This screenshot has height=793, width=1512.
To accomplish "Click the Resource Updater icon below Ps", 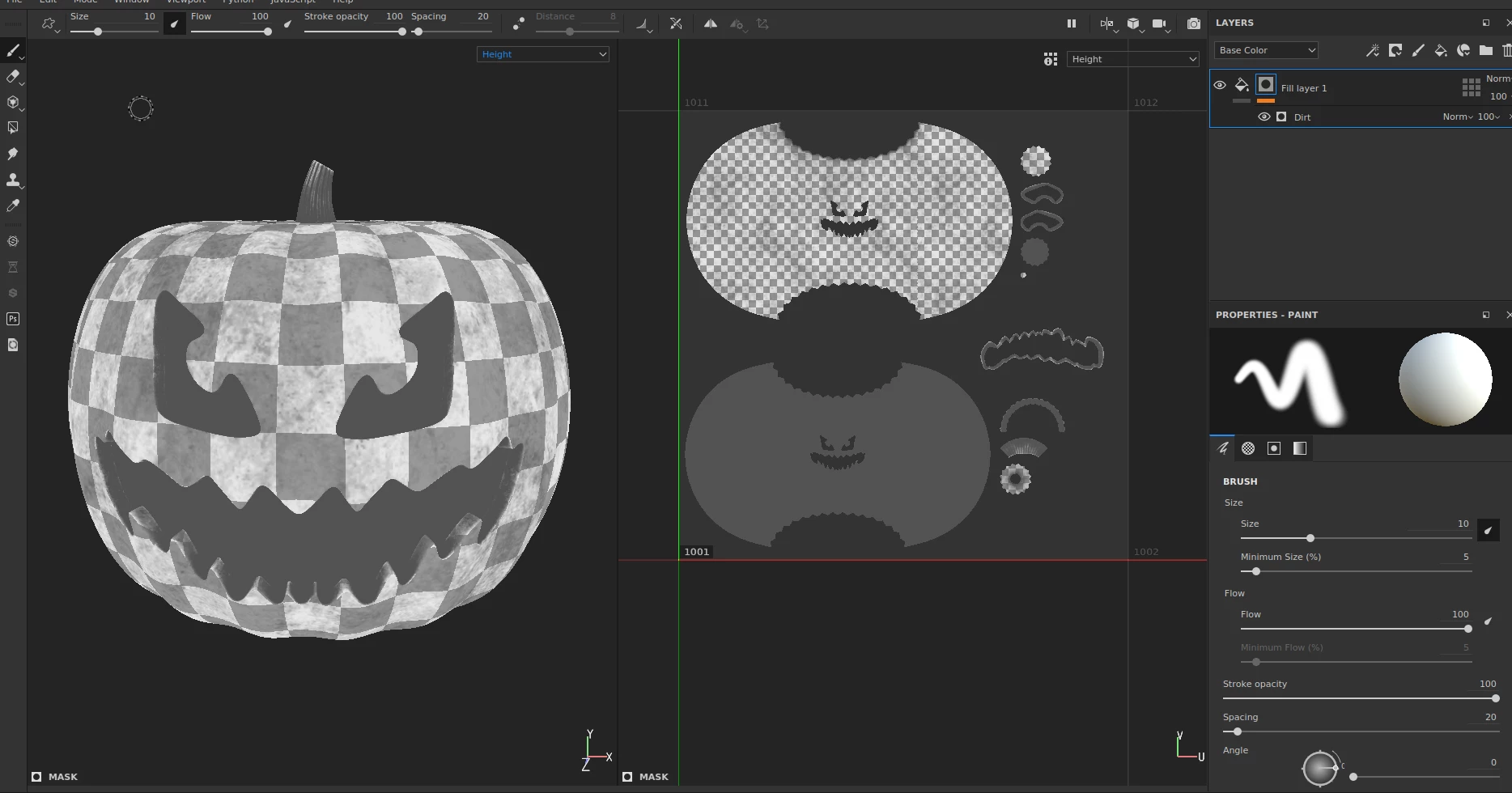I will point(13,345).
